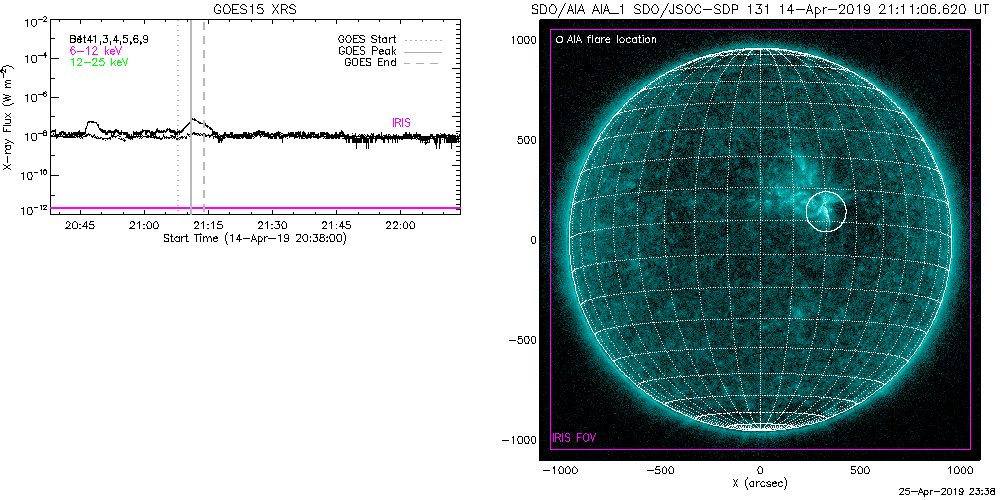Click the SDO/AIA image title
The height and width of the screenshot is (500, 1000).
click(x=758, y=10)
